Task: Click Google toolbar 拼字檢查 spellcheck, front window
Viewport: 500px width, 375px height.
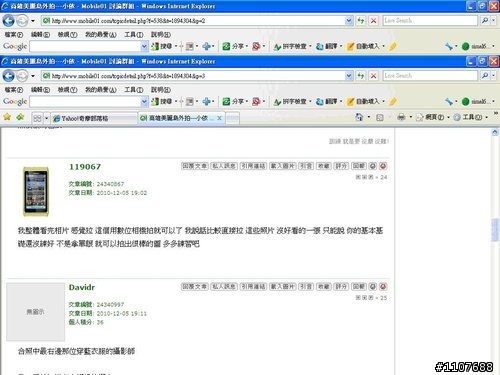Action: 290,101
